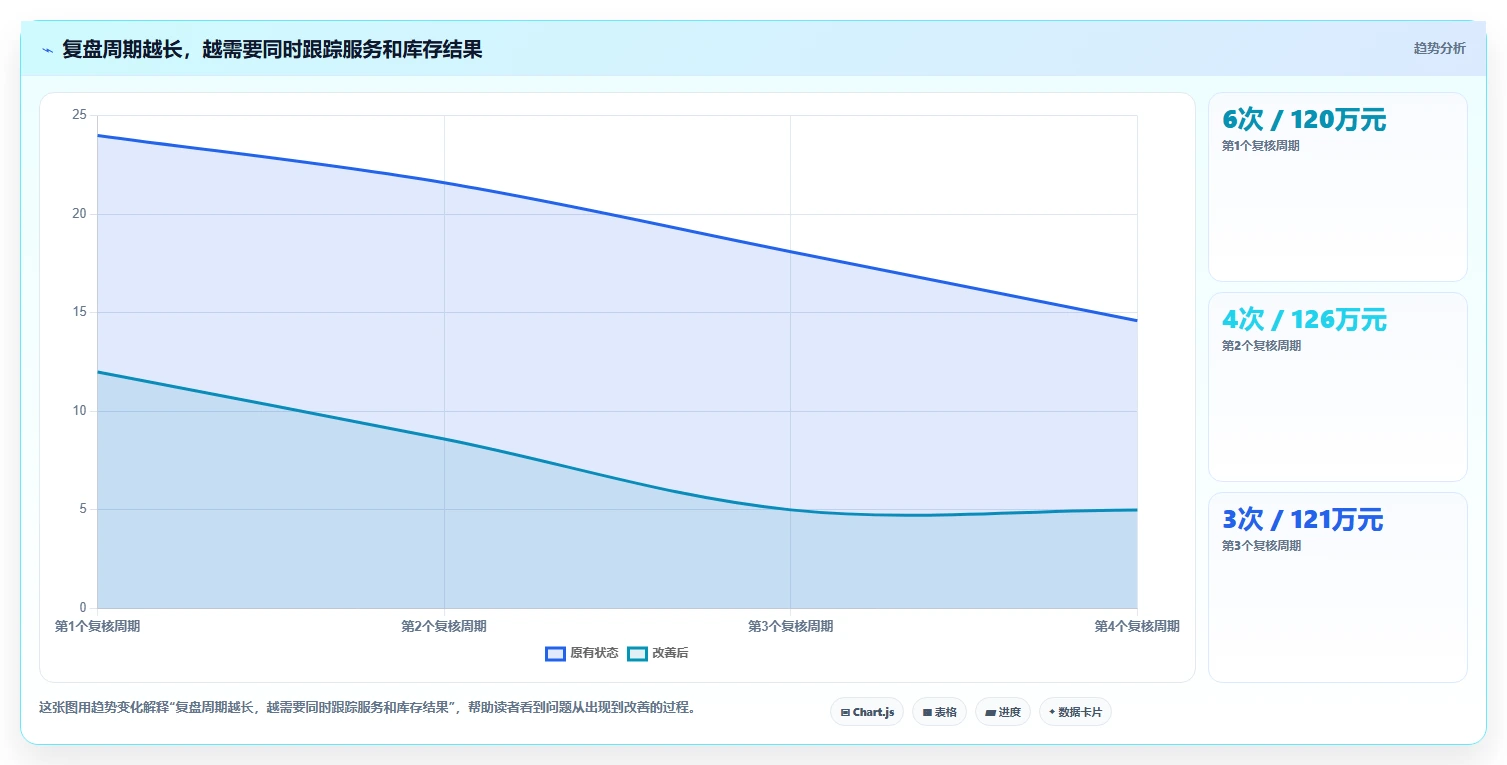Click the y-axis value 25
This screenshot has width=1507, height=765.
point(80,115)
